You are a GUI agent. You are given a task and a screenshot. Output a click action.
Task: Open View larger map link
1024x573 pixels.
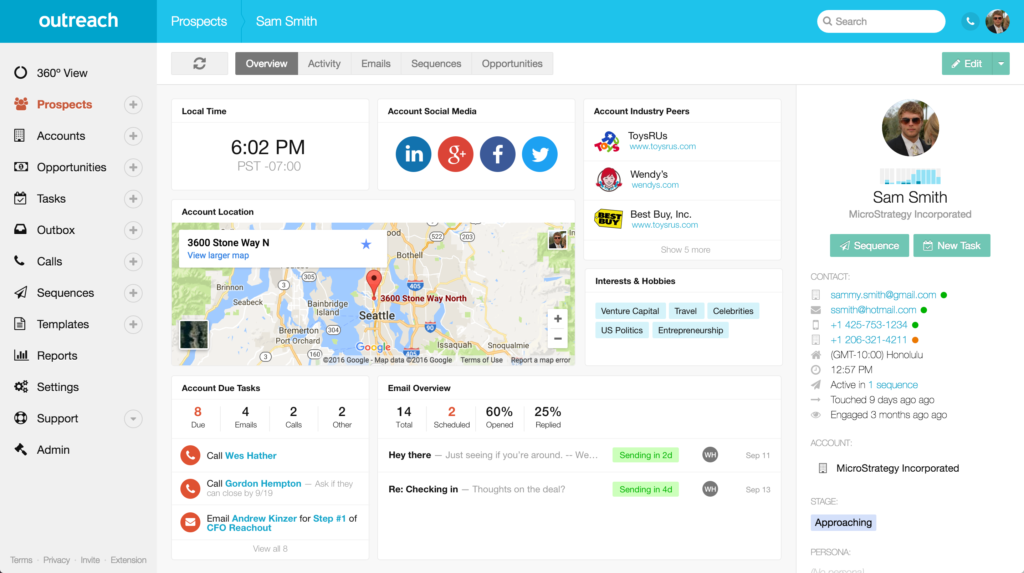pos(218,255)
